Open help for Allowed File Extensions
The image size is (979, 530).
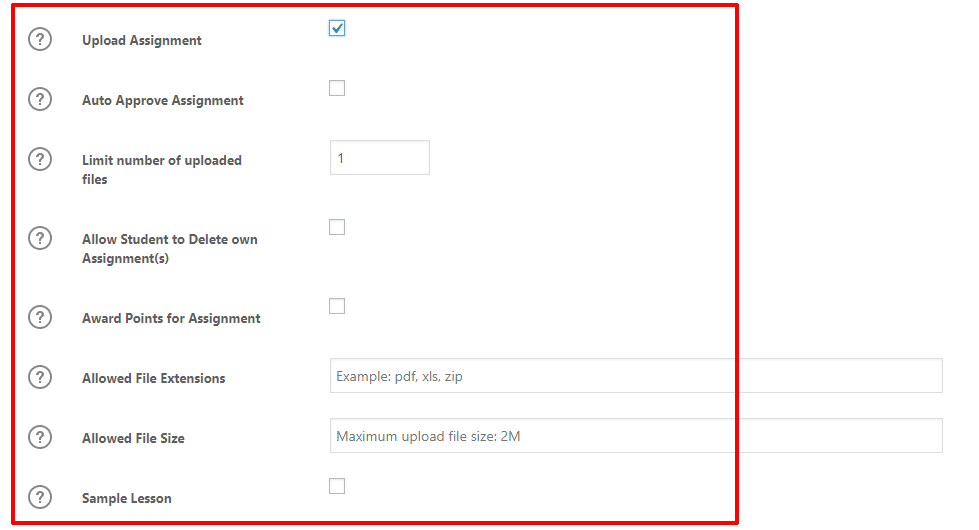point(40,377)
